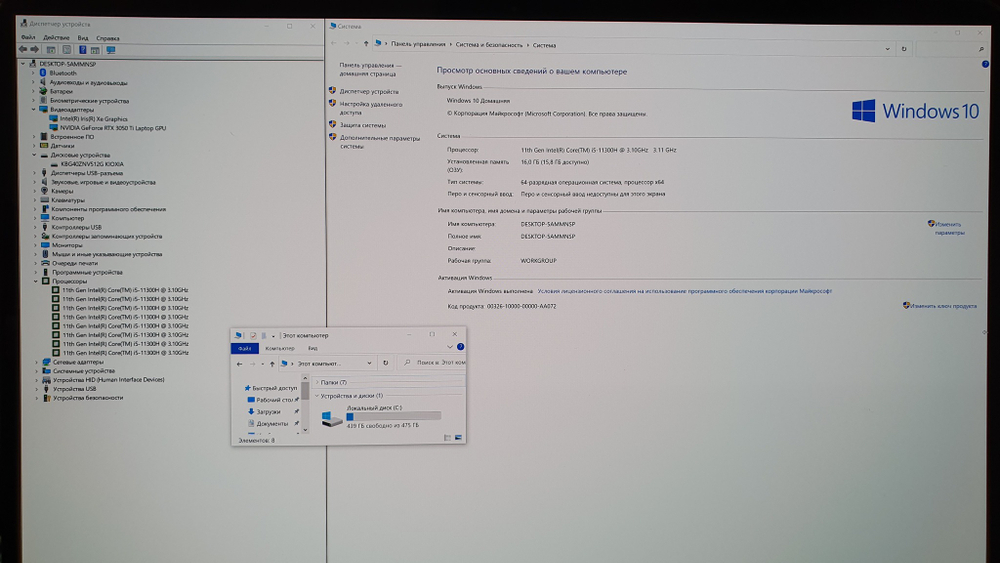The image size is (1000, 563).
Task: Click Панель управления in System breadcrumb
Action: pyautogui.click(x=418, y=45)
